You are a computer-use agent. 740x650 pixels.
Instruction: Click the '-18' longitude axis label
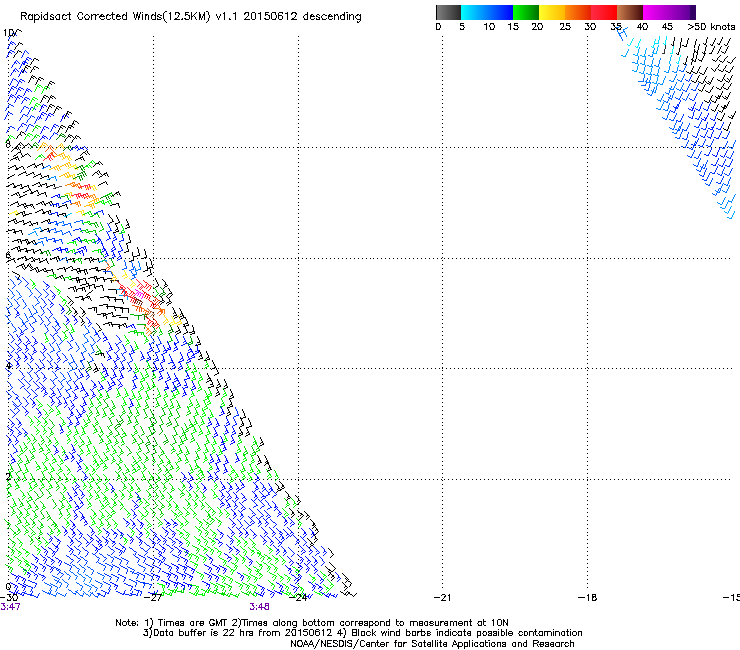click(x=587, y=598)
